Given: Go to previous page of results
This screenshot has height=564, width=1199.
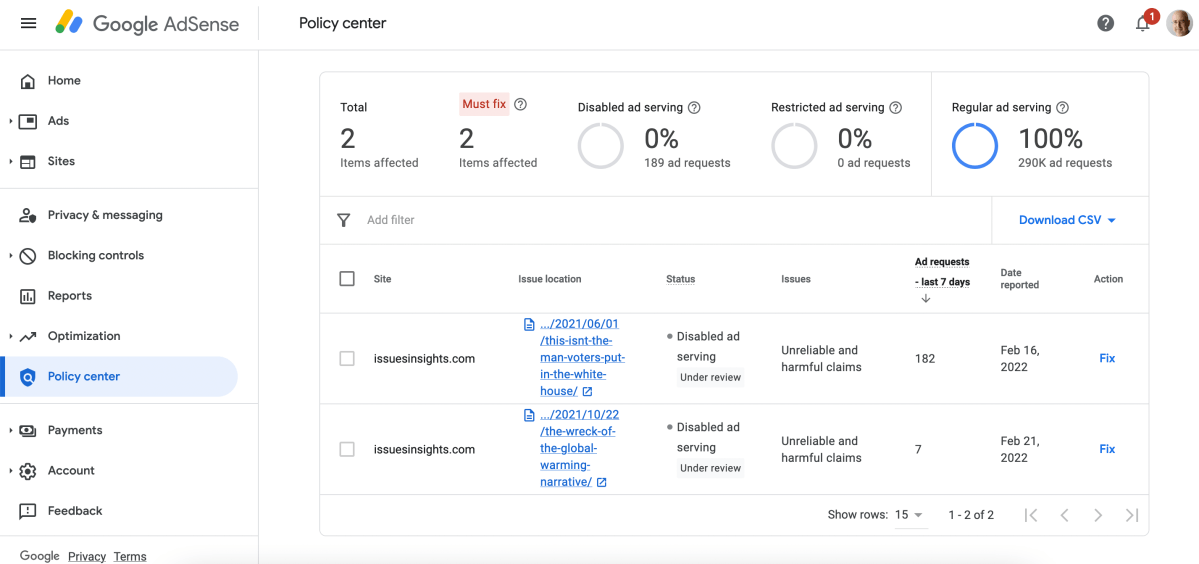Looking at the screenshot, I should click(1064, 515).
